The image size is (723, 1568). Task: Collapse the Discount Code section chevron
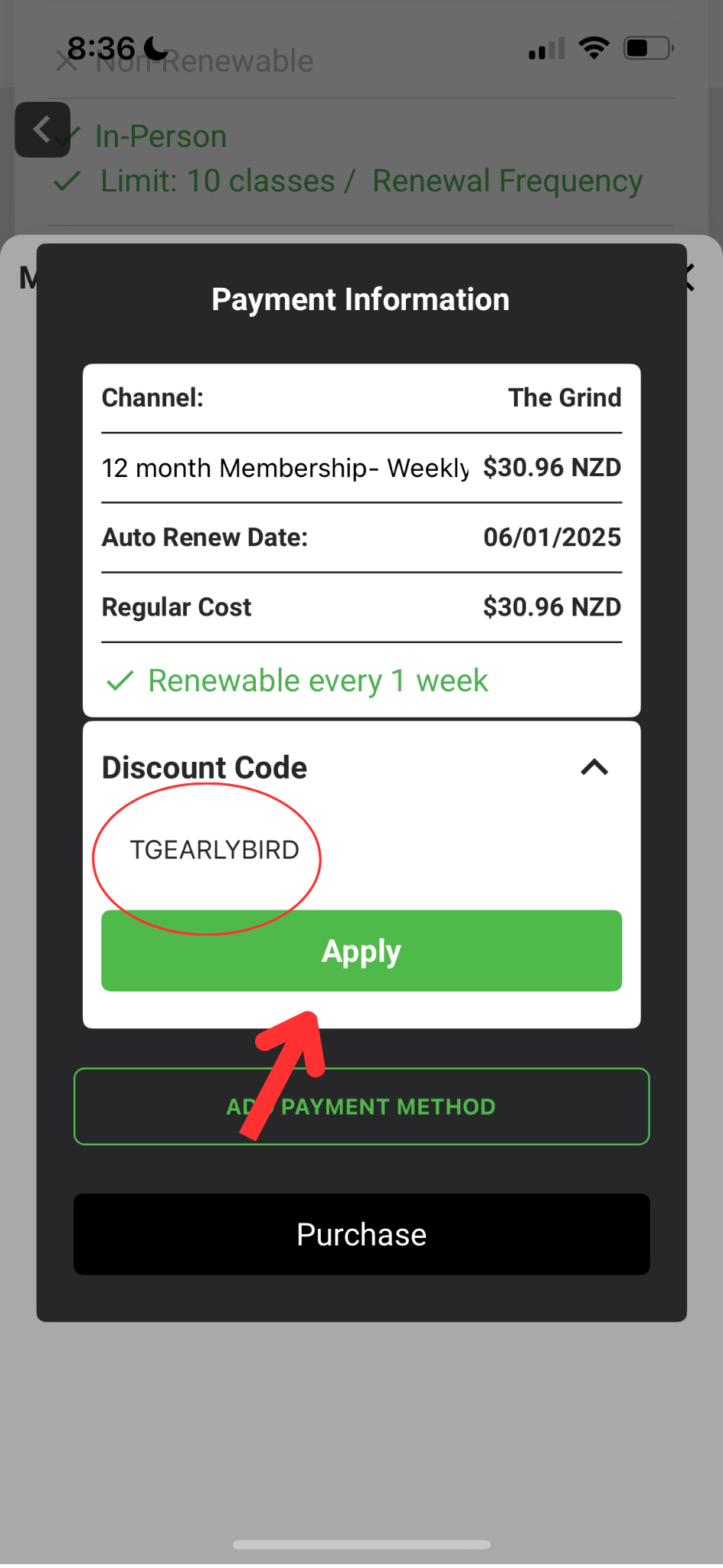click(x=594, y=767)
